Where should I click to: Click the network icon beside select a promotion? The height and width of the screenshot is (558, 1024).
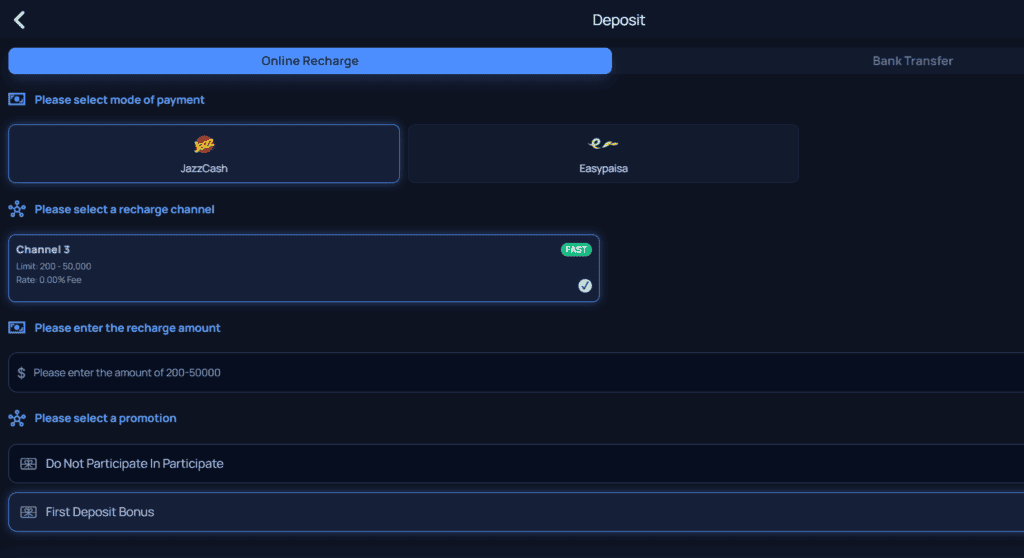point(17,418)
